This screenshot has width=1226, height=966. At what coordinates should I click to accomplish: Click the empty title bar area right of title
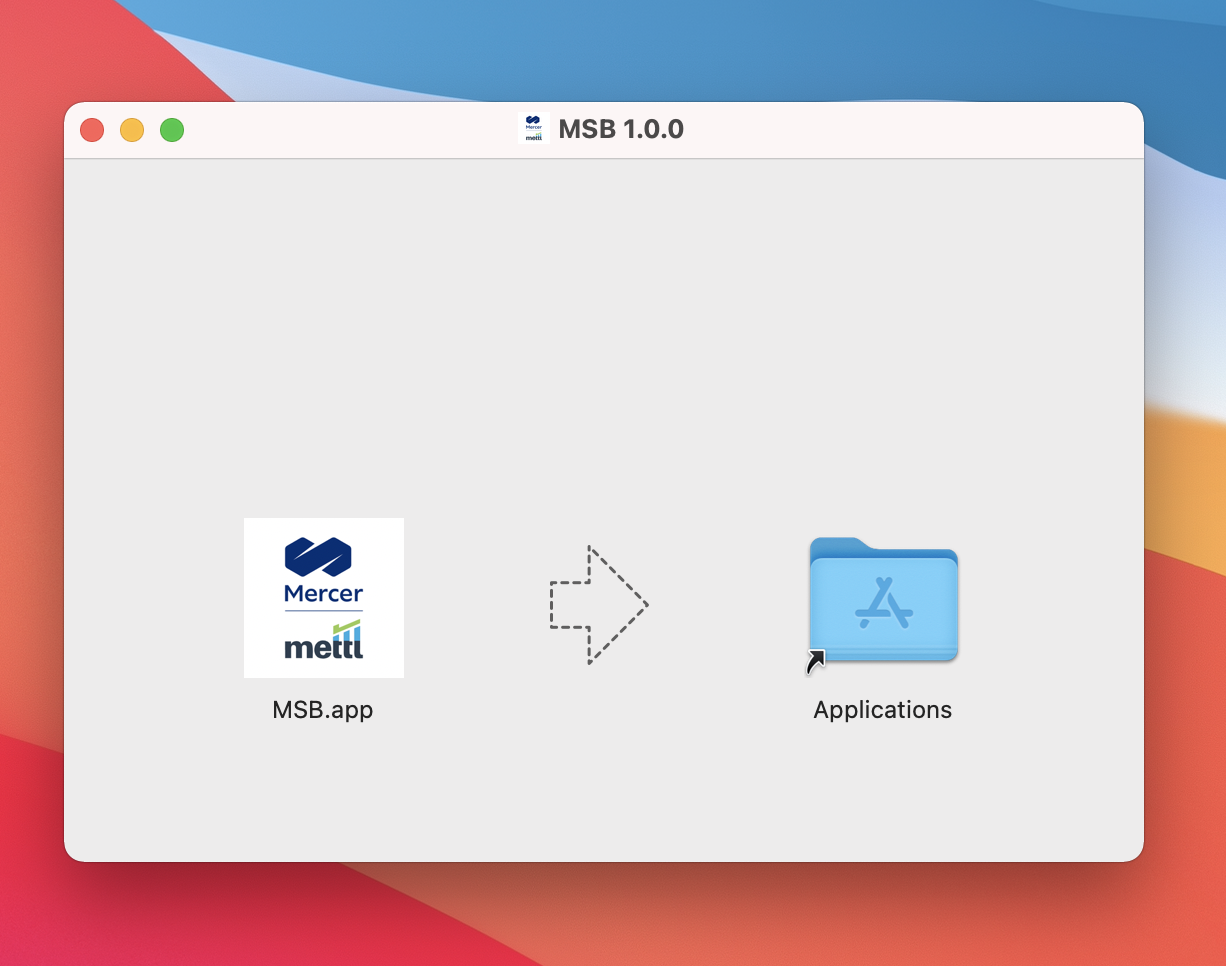point(900,130)
